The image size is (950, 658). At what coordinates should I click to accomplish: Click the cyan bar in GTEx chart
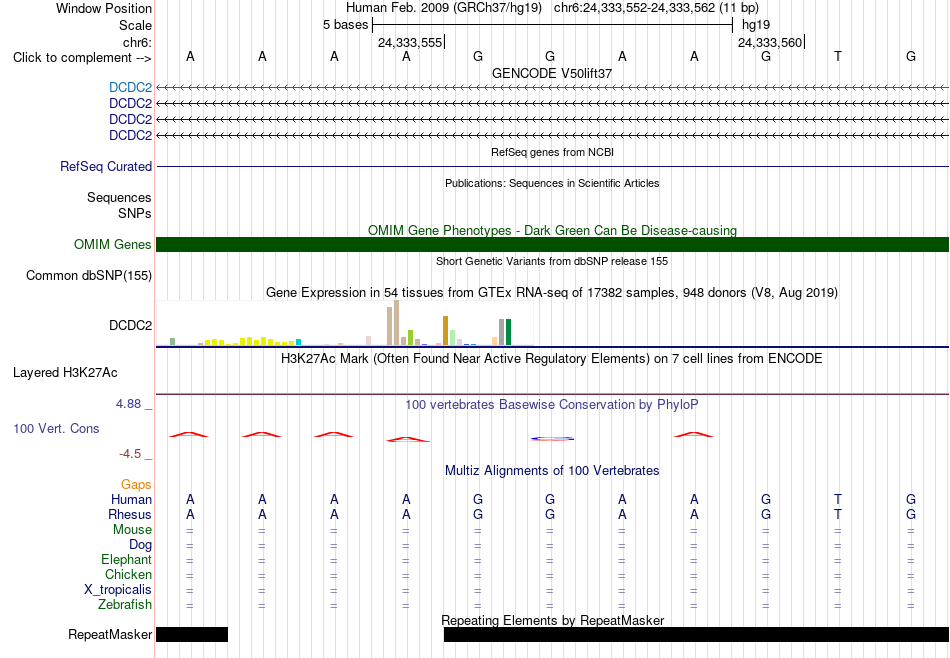298,342
